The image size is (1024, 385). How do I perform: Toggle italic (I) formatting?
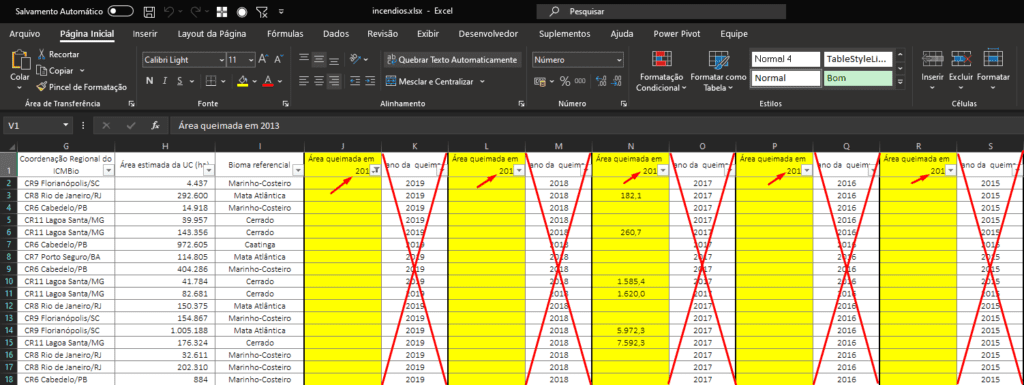[x=165, y=81]
